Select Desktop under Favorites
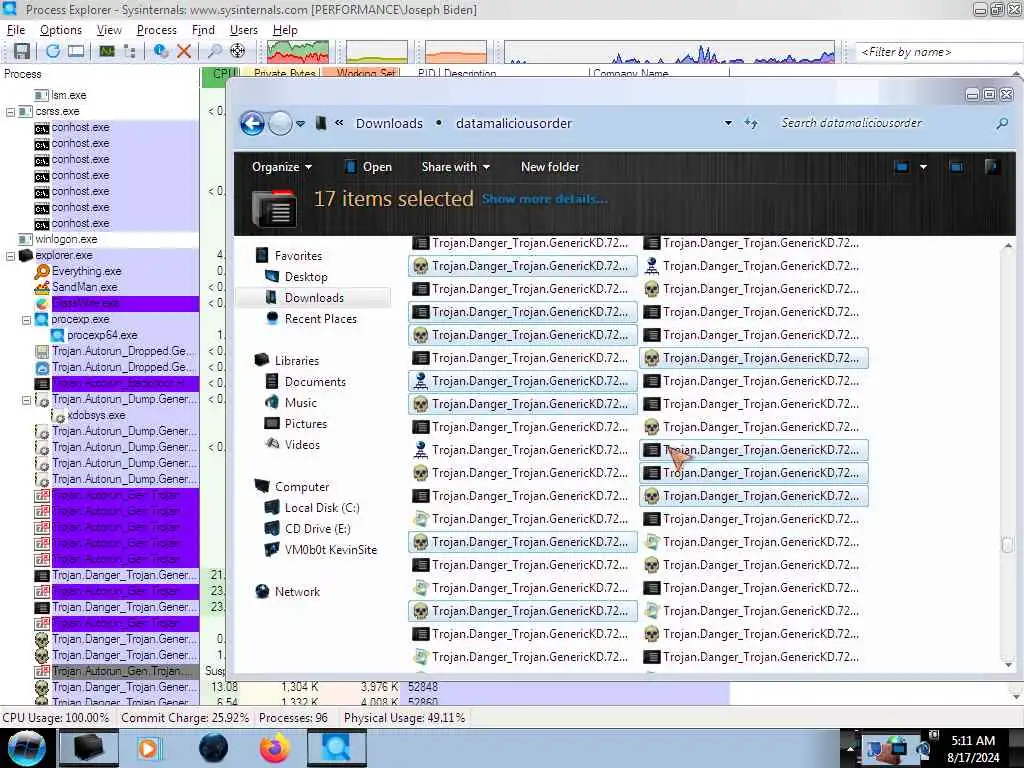 click(306, 277)
